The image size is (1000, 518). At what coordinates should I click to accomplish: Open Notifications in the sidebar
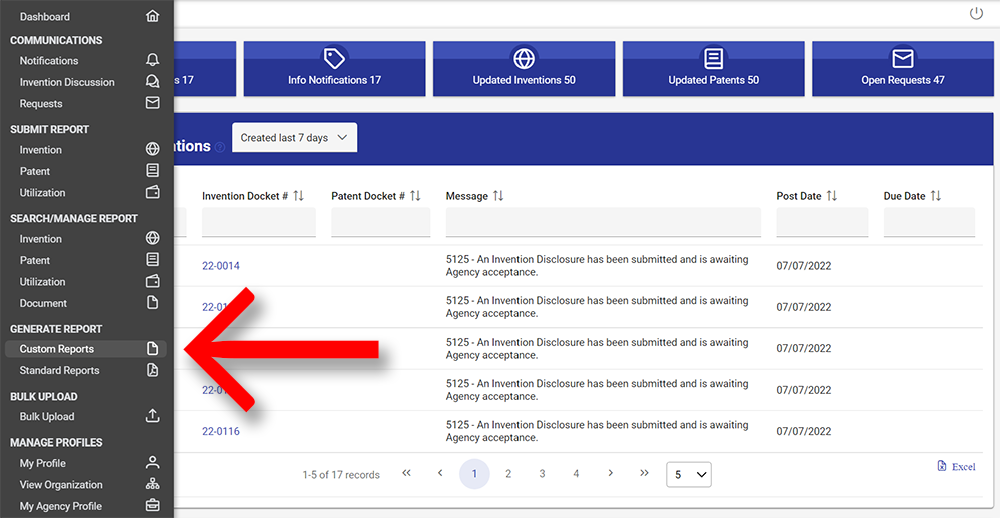coord(49,61)
